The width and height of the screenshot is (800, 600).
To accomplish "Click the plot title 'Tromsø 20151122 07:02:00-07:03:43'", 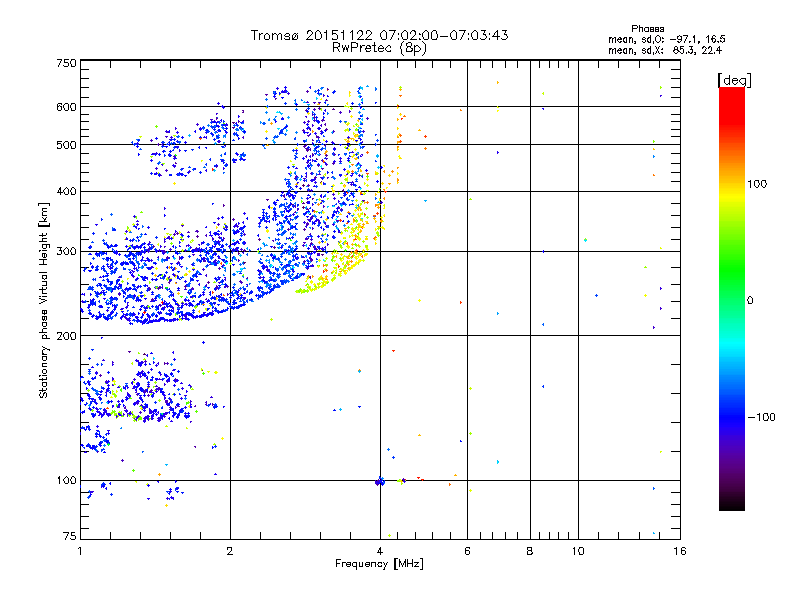I will tap(380, 35).
